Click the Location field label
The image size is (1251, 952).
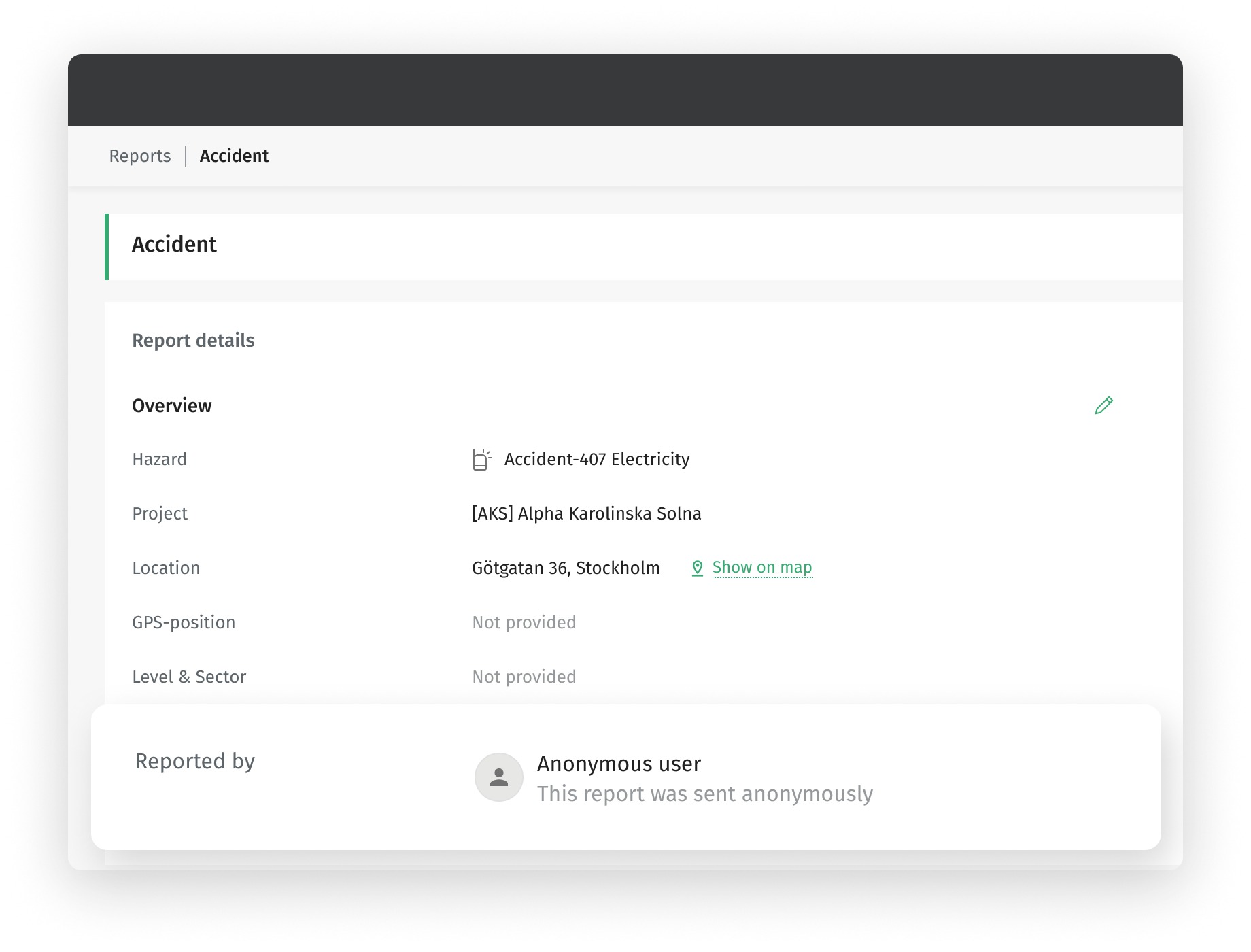[166, 568]
